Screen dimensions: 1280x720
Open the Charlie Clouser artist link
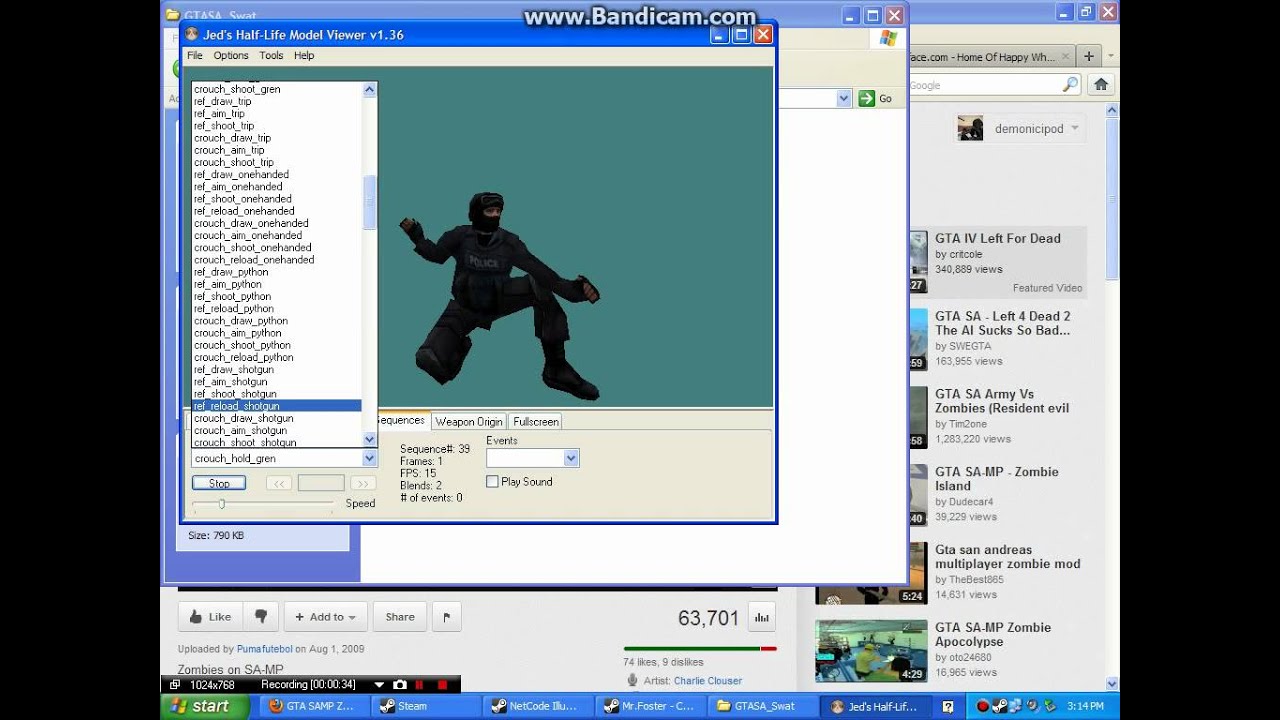click(x=708, y=681)
